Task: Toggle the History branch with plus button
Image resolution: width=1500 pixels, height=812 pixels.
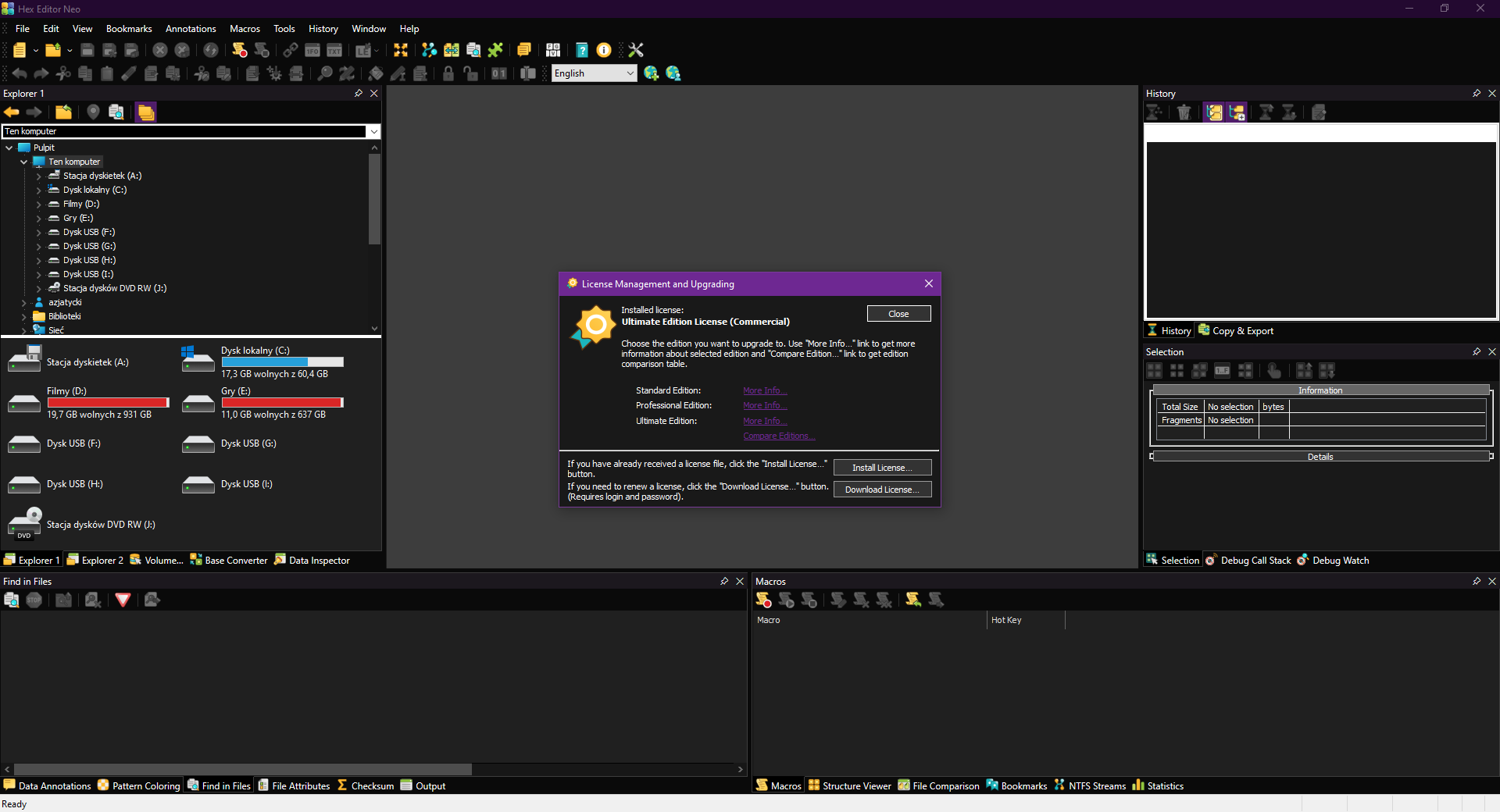Action: 1237,112
